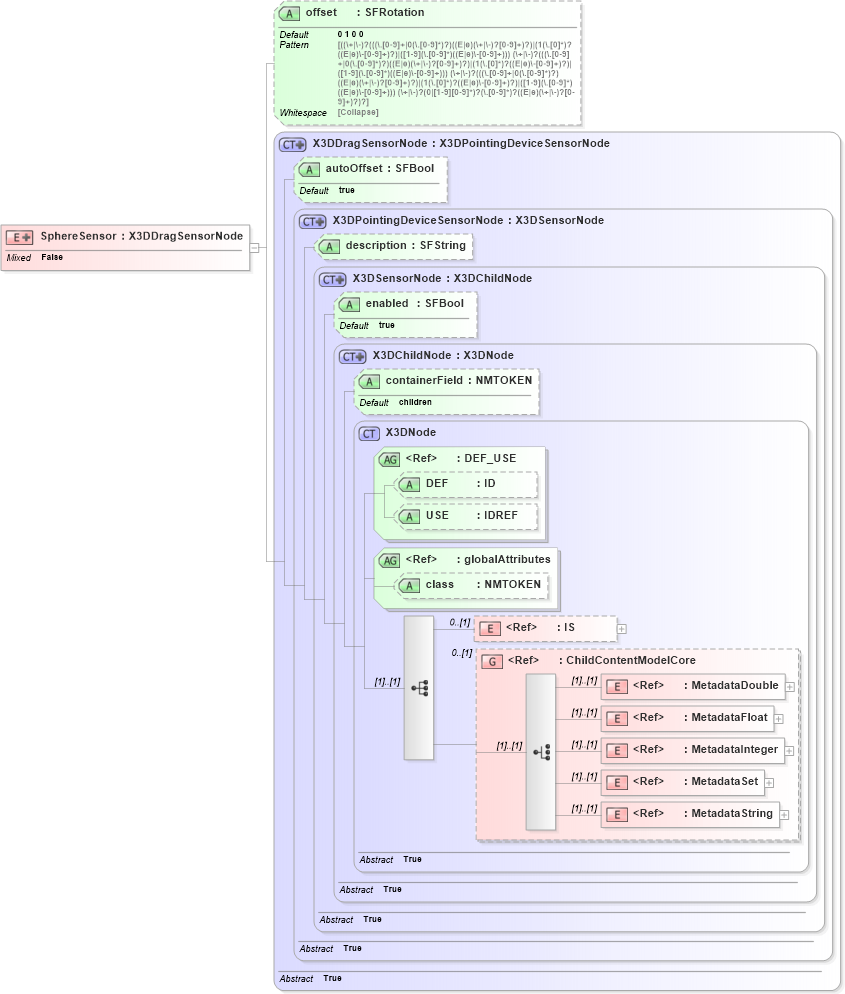
Task: Click the containerField attribute A icon
Action: pyautogui.click(x=369, y=382)
